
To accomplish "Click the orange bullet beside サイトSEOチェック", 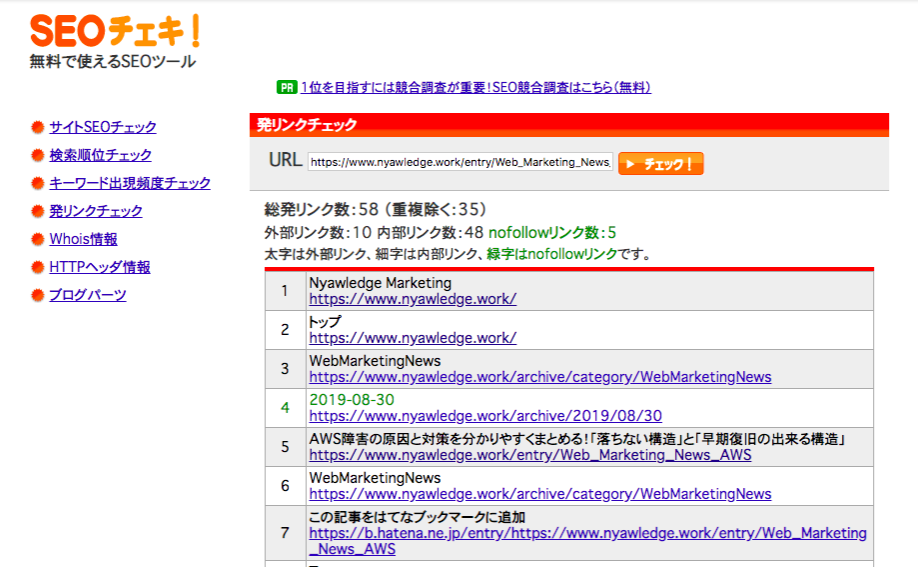I will (37, 127).
